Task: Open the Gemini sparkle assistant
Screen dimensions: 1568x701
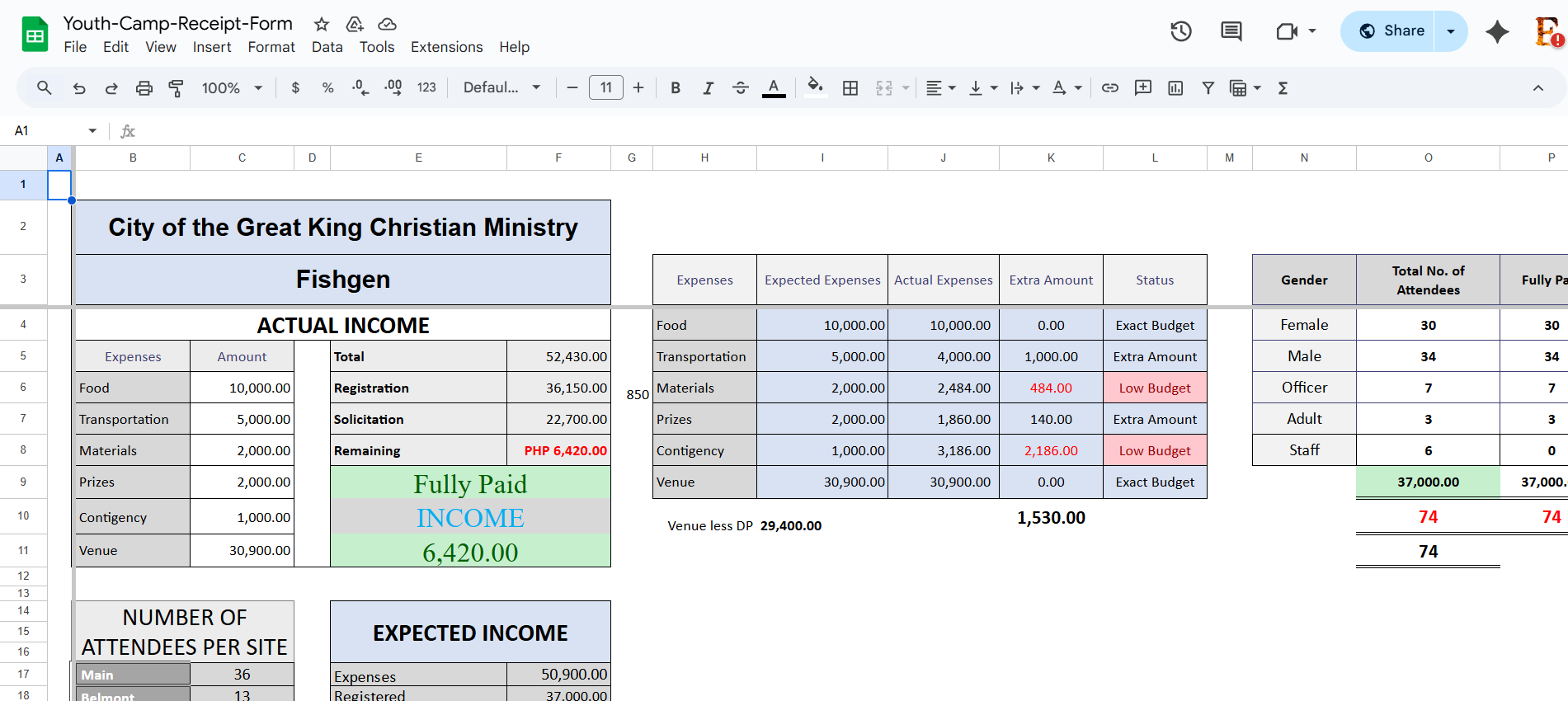Action: click(1497, 31)
